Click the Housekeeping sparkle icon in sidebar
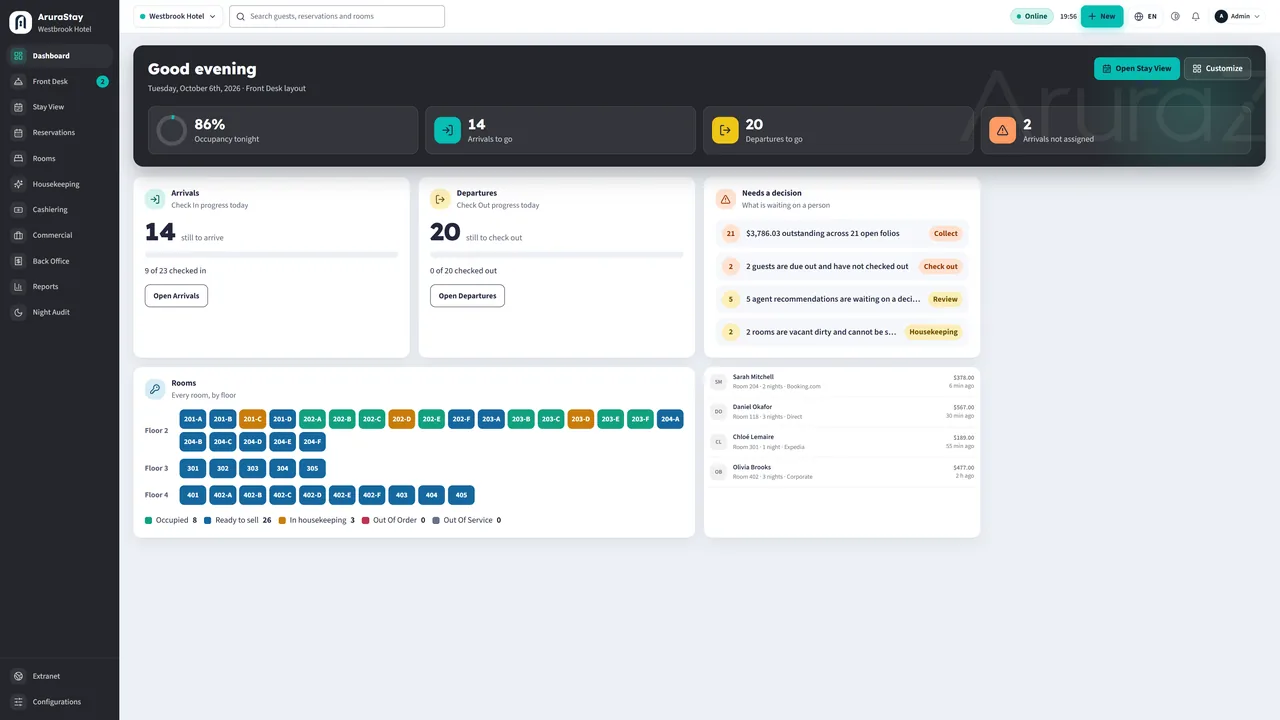Screen dimensions: 1280x720 [x=18, y=184]
